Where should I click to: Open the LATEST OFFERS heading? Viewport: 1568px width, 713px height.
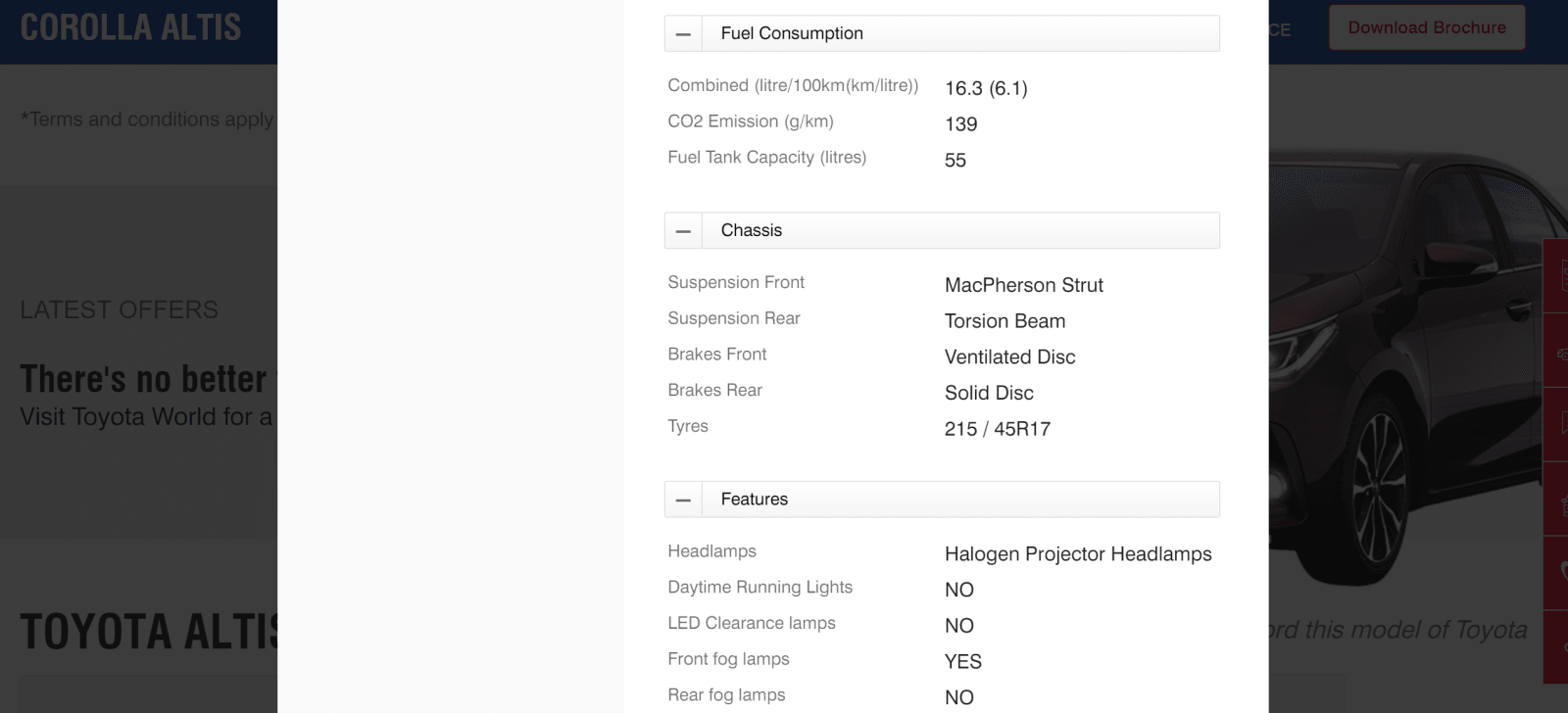point(120,309)
